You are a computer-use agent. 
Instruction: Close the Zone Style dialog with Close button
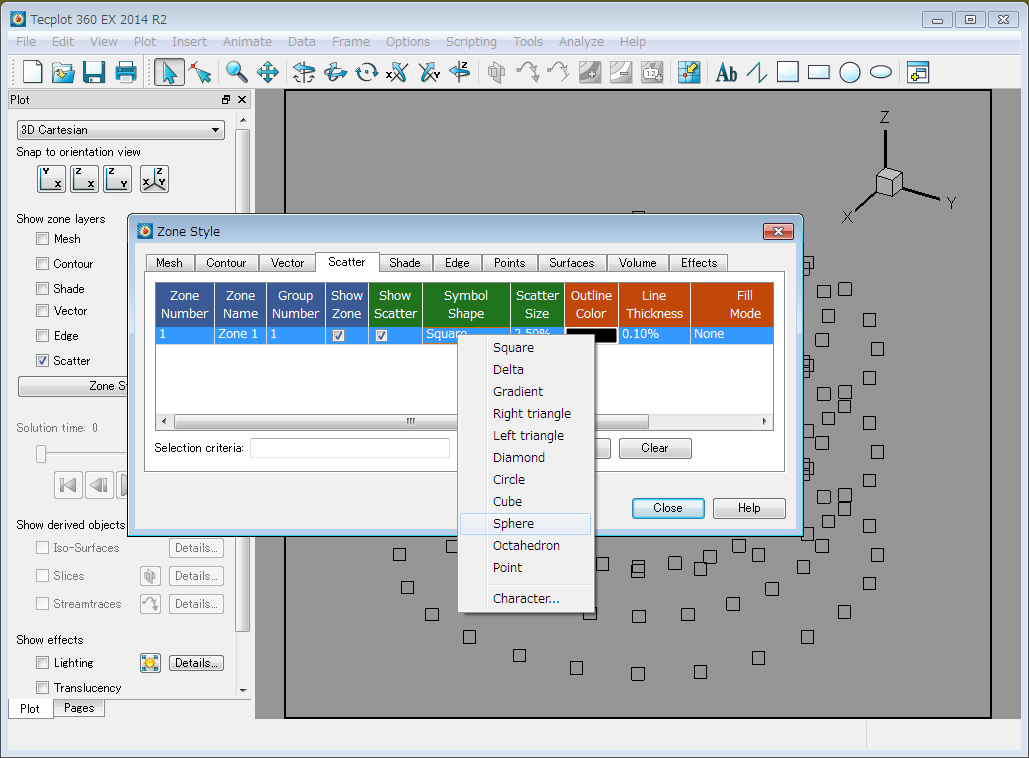coord(668,508)
